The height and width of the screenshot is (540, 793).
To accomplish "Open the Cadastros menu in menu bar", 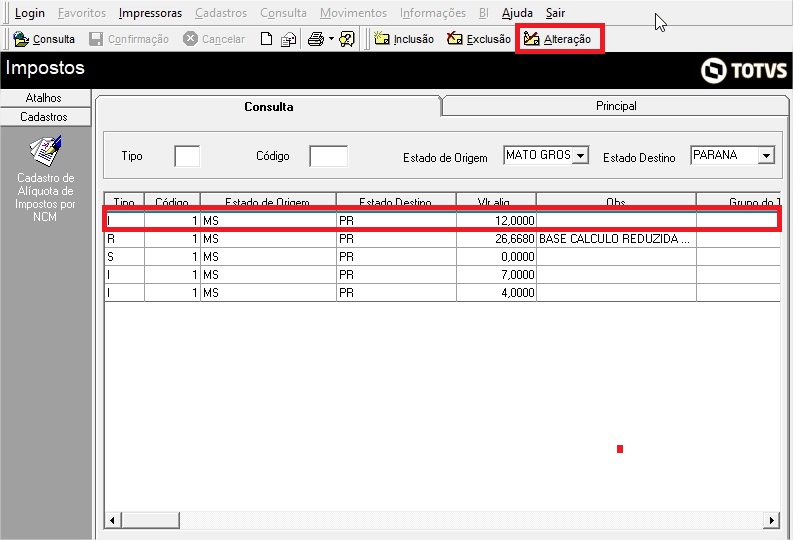I will (x=221, y=13).
